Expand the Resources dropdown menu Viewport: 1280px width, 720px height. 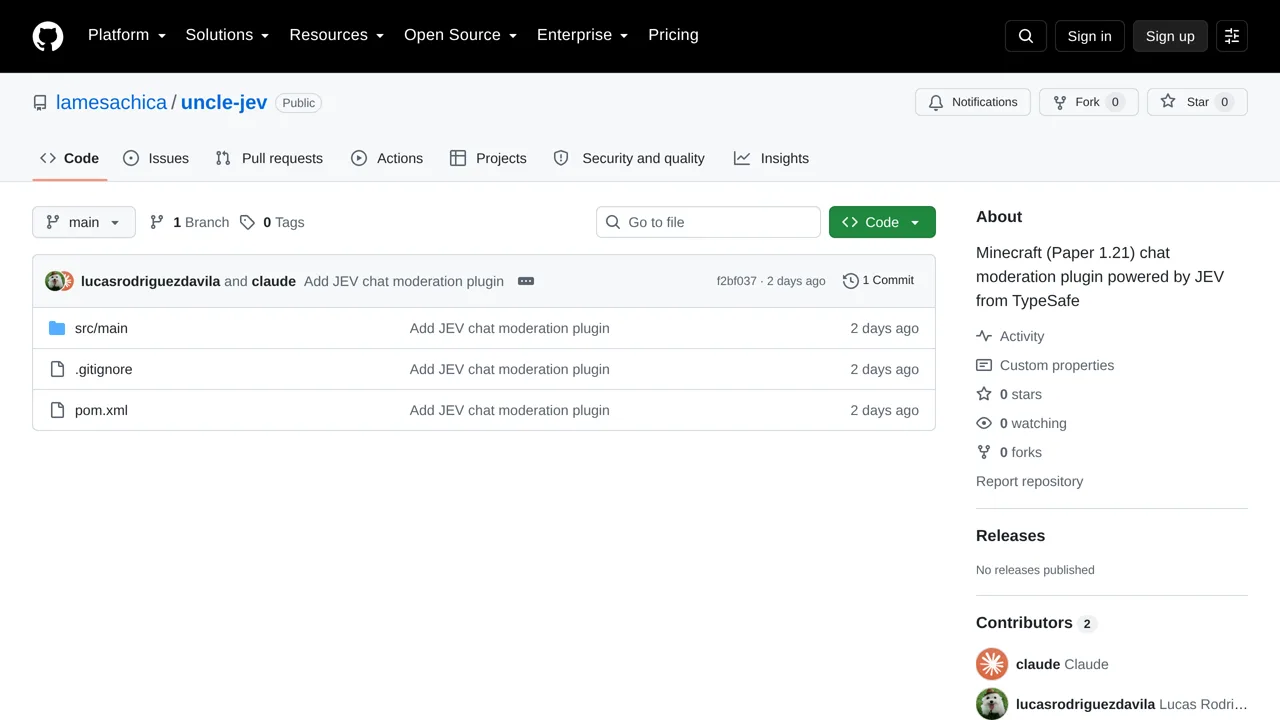(x=337, y=35)
